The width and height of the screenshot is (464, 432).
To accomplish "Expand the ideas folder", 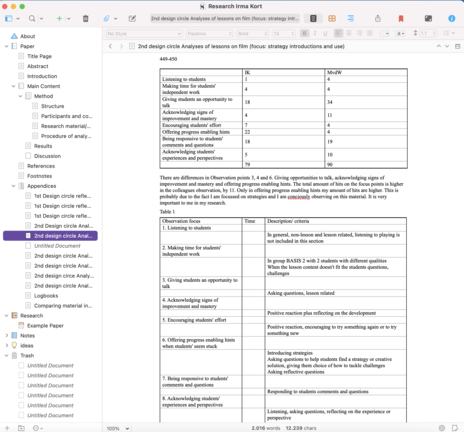I will (6, 346).
